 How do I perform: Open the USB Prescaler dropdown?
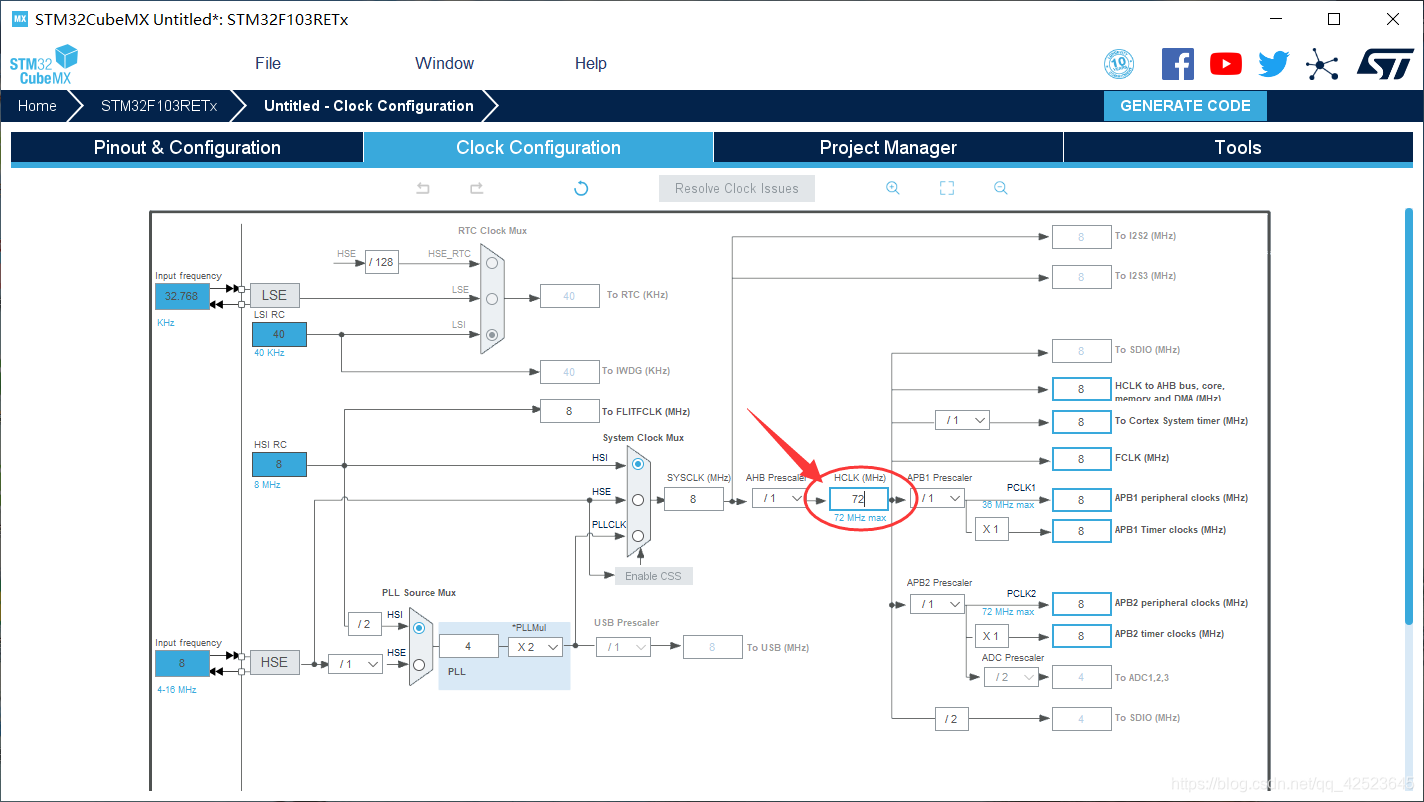(x=623, y=647)
